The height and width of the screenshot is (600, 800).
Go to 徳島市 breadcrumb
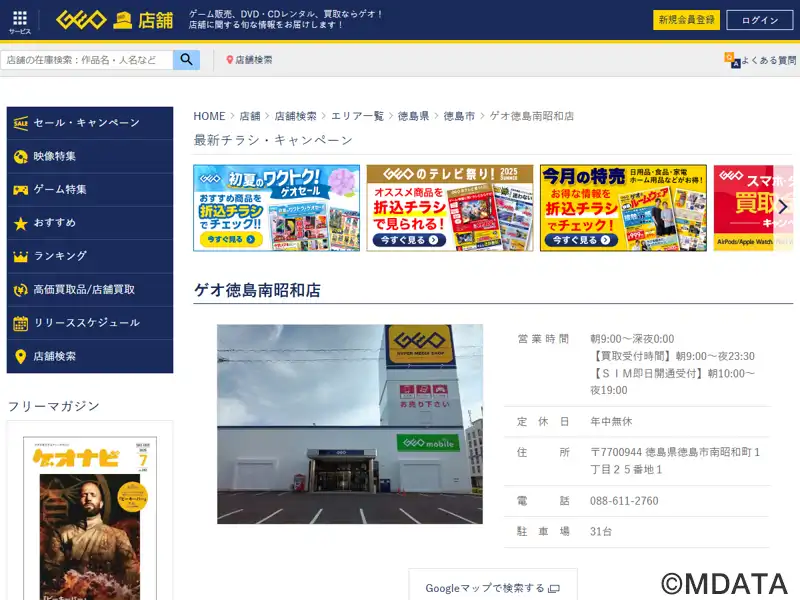click(459, 116)
